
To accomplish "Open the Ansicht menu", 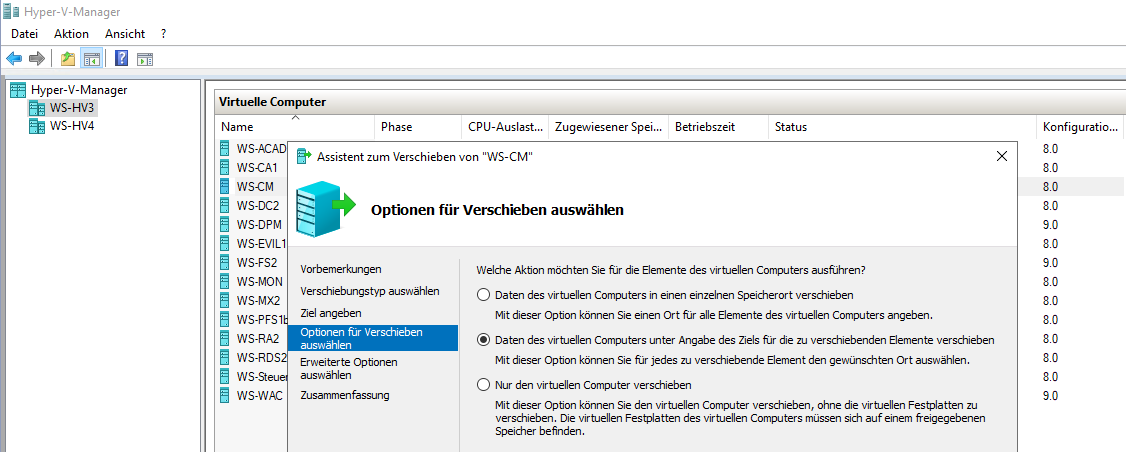I will pyautogui.click(x=125, y=34).
